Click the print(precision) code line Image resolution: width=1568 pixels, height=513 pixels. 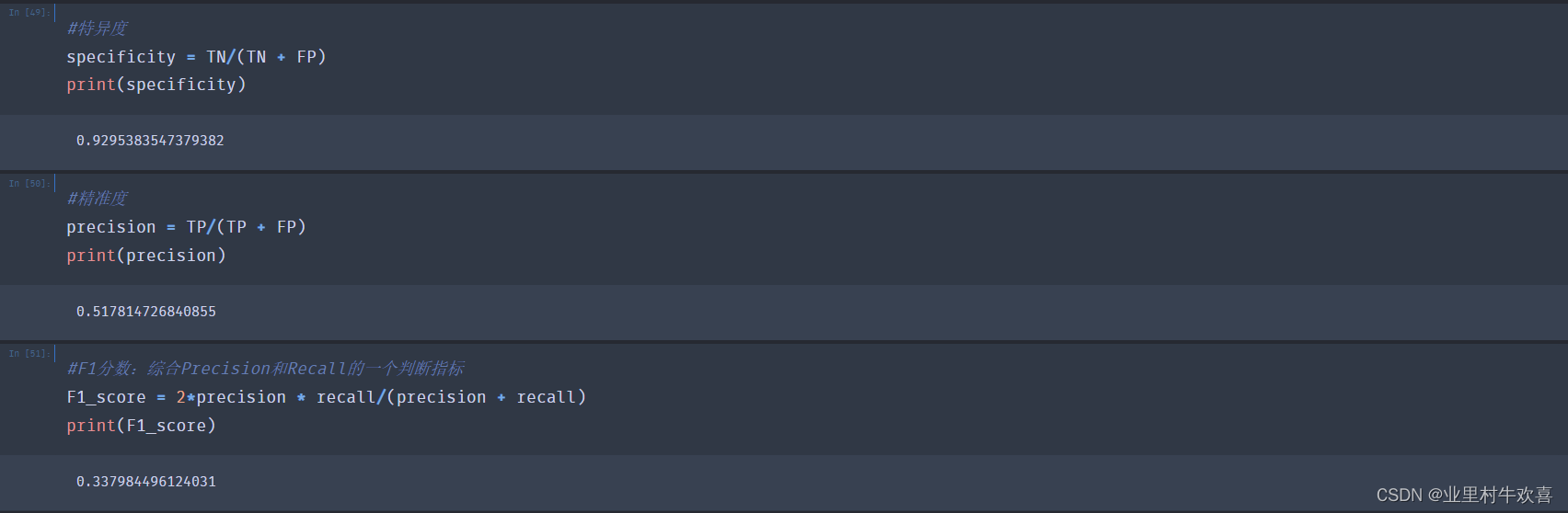point(145,256)
